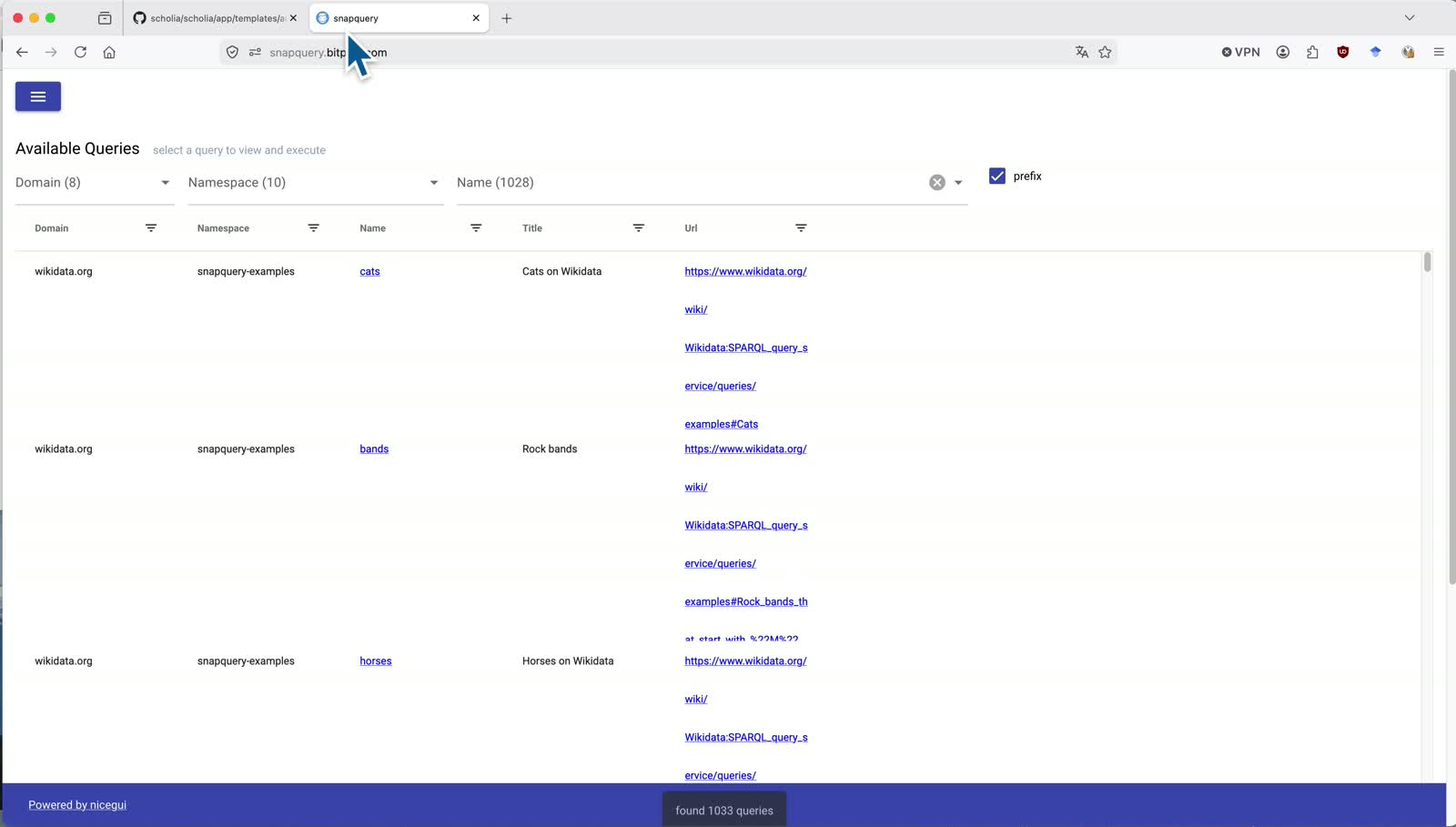1456x827 pixels.
Task: Open the bands query link
Action: click(x=374, y=449)
